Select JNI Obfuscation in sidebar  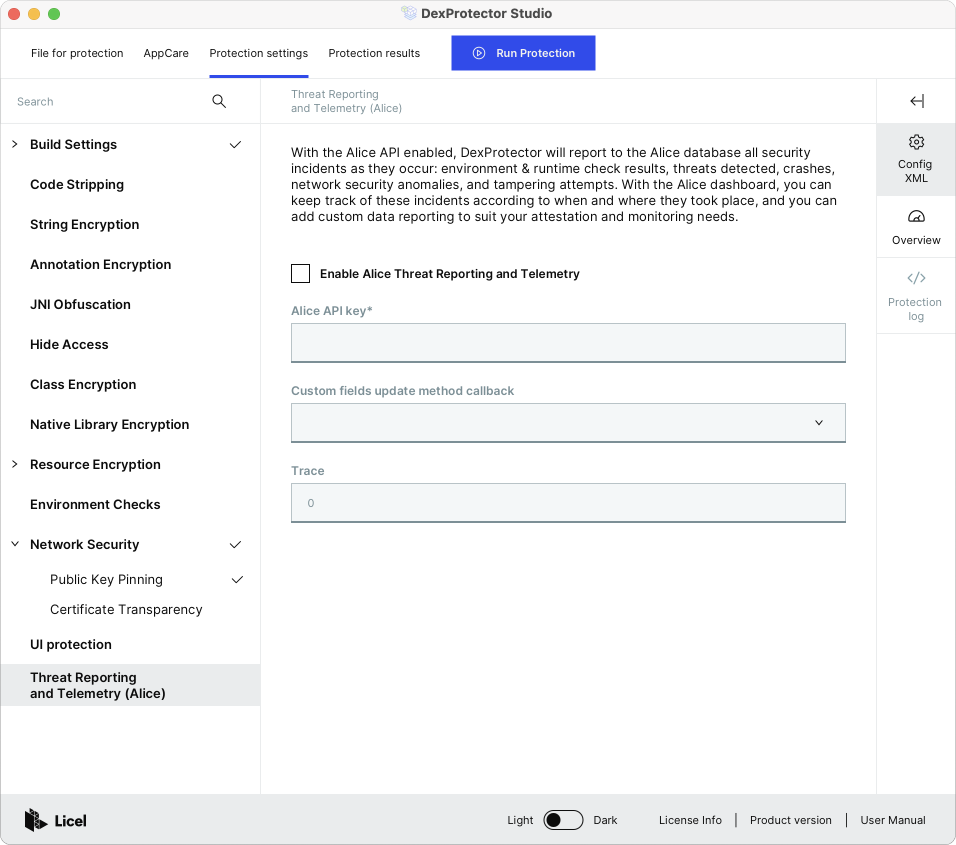(80, 304)
